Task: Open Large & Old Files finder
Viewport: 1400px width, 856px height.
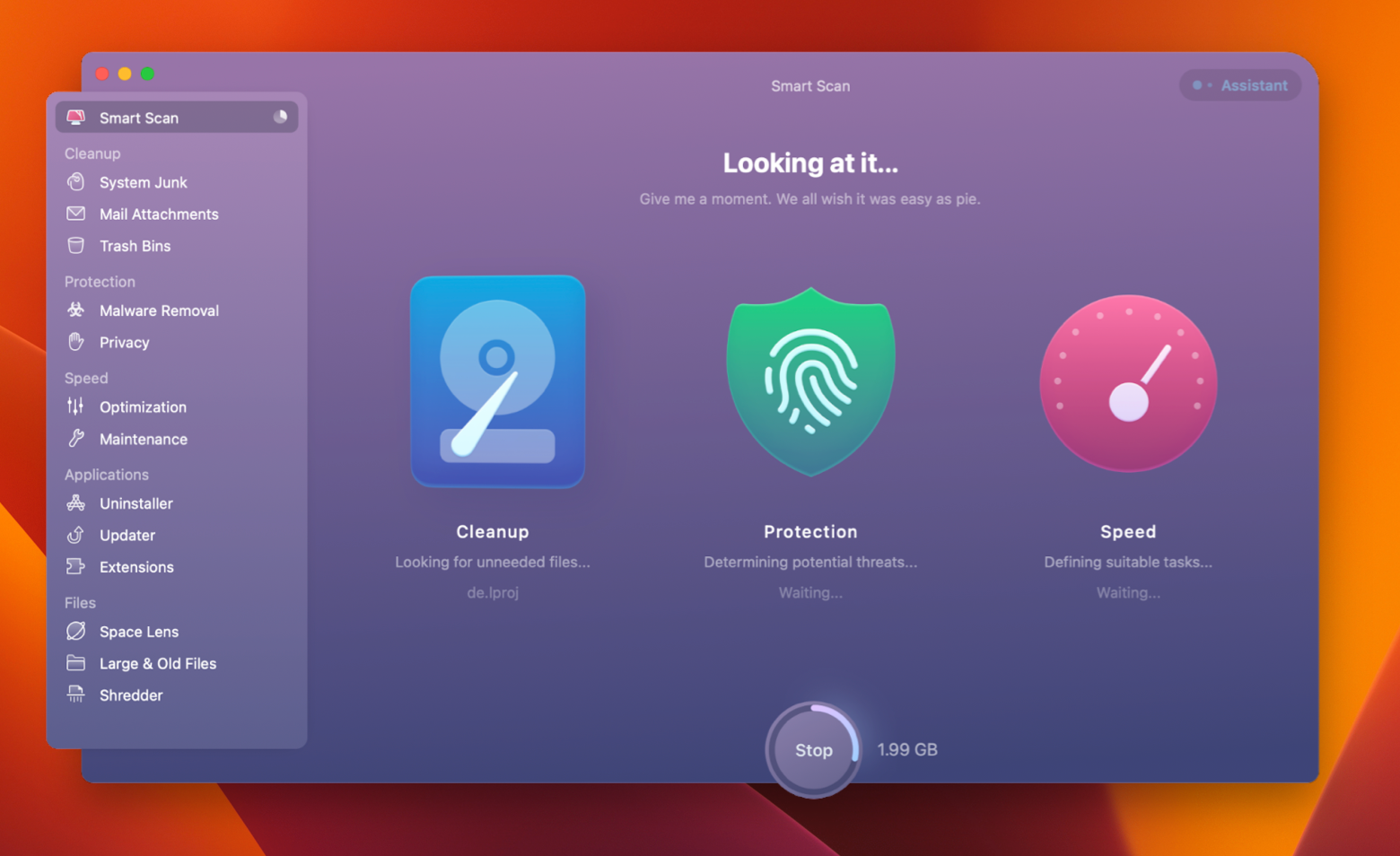Action: (158, 663)
